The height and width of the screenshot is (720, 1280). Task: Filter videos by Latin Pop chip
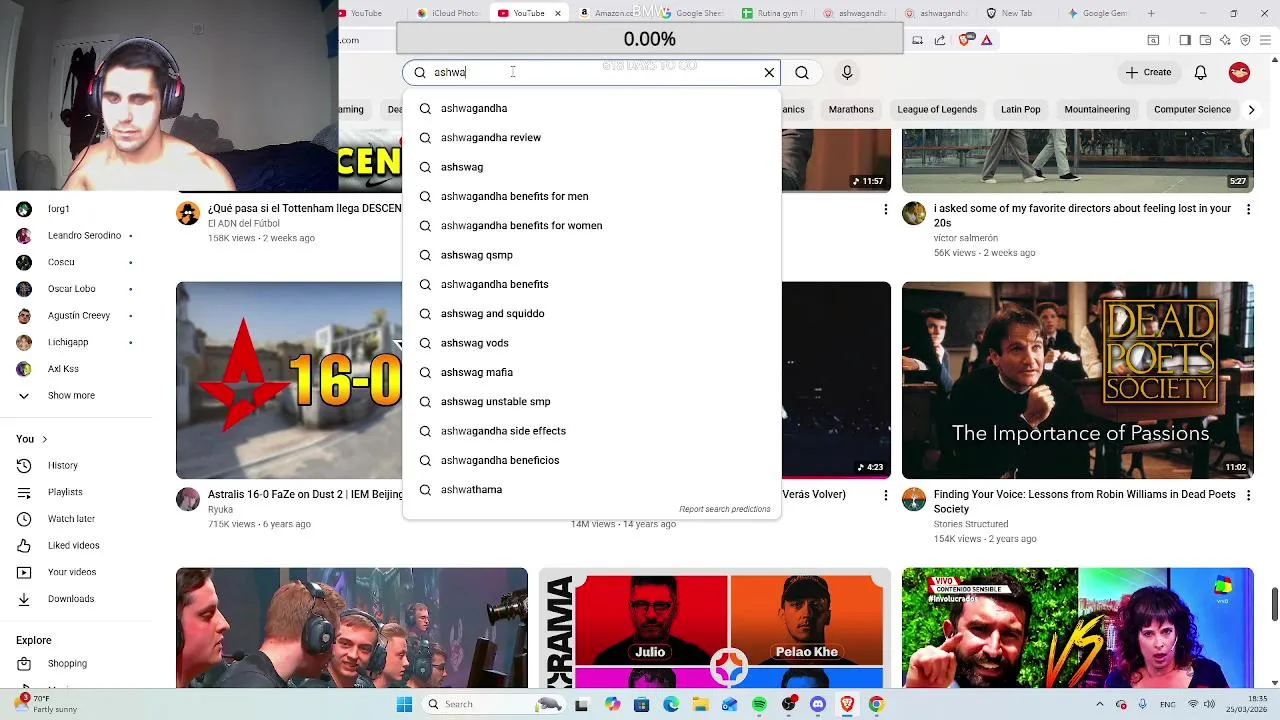pos(1020,109)
